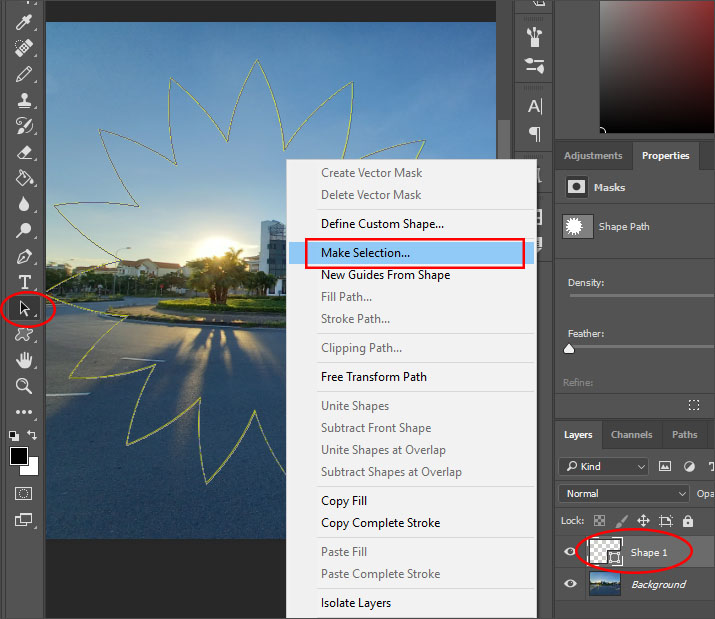
Task: Open the Edit Toolbar three-dots menu
Action: coord(24,412)
